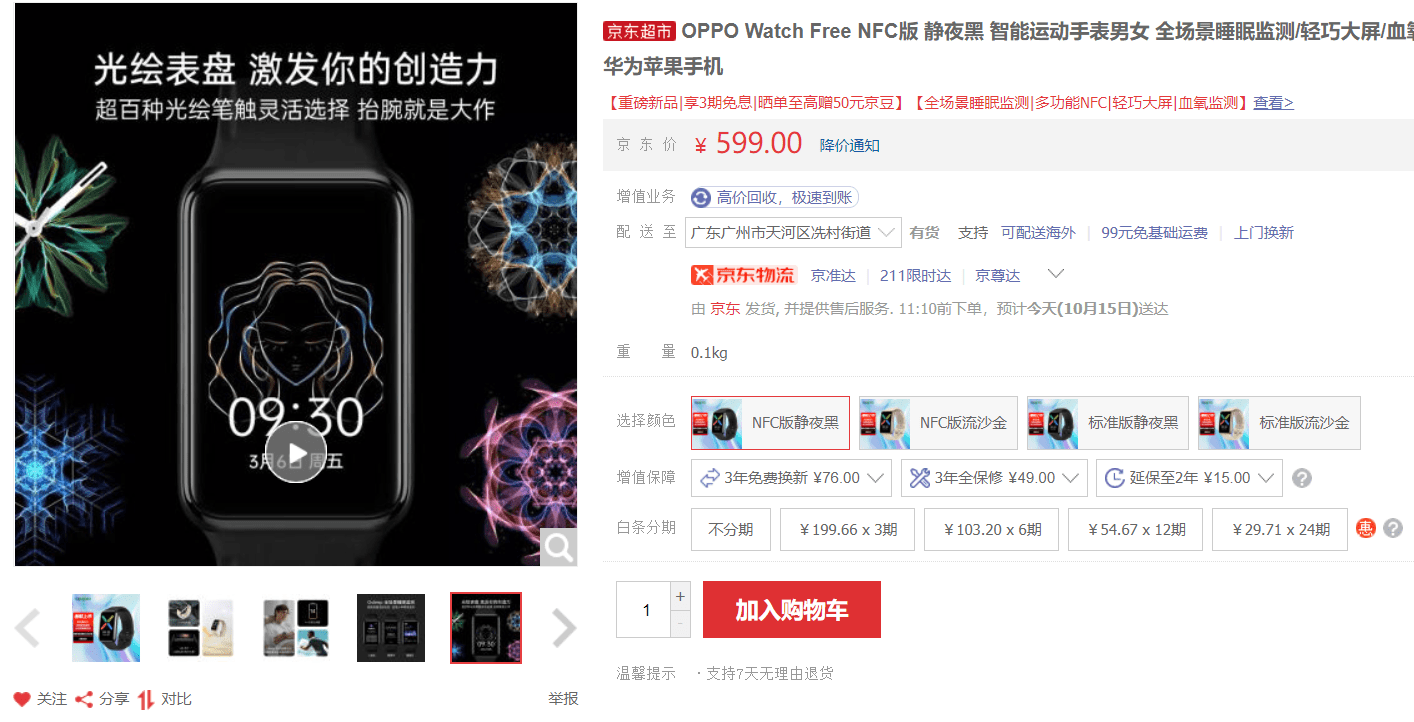Click the magnifier zoom icon on image
The height and width of the screenshot is (722, 1414).
pyautogui.click(x=558, y=547)
